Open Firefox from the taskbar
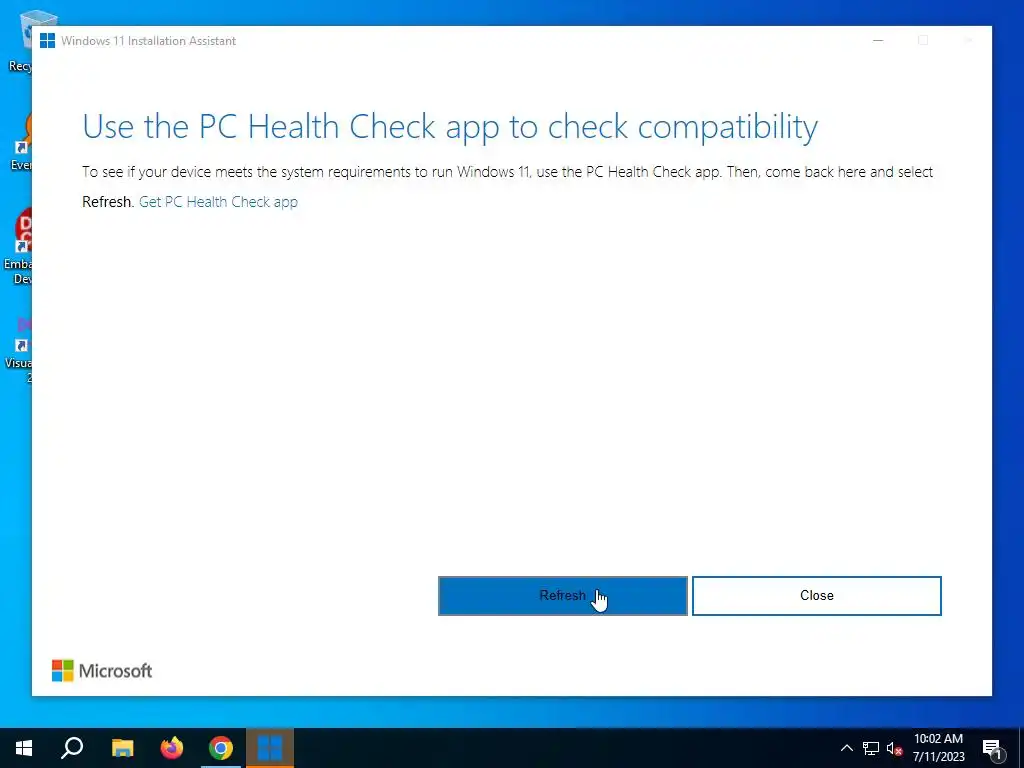Viewport: 1024px width, 768px height. (x=172, y=748)
